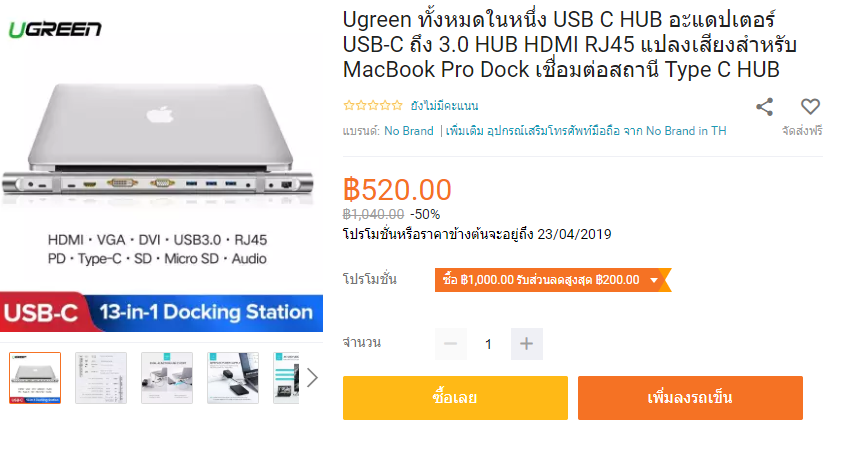Select the partially visible fifth thumbnail
This screenshot has width=842, height=457.
coord(286,378)
